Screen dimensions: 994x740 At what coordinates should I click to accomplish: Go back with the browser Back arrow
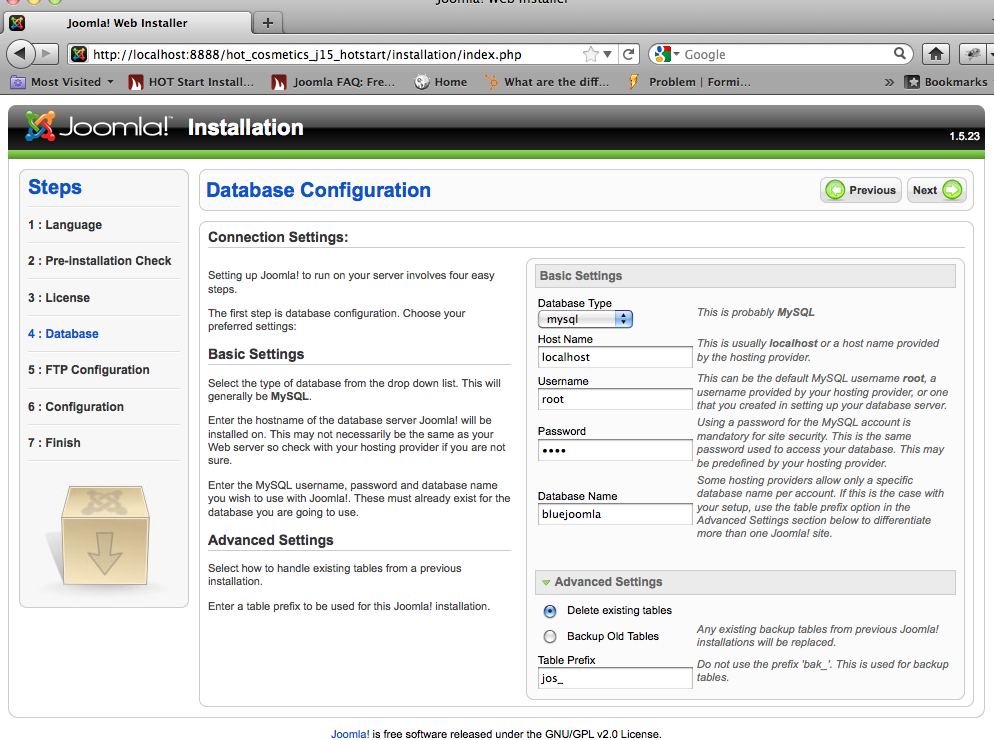20,54
